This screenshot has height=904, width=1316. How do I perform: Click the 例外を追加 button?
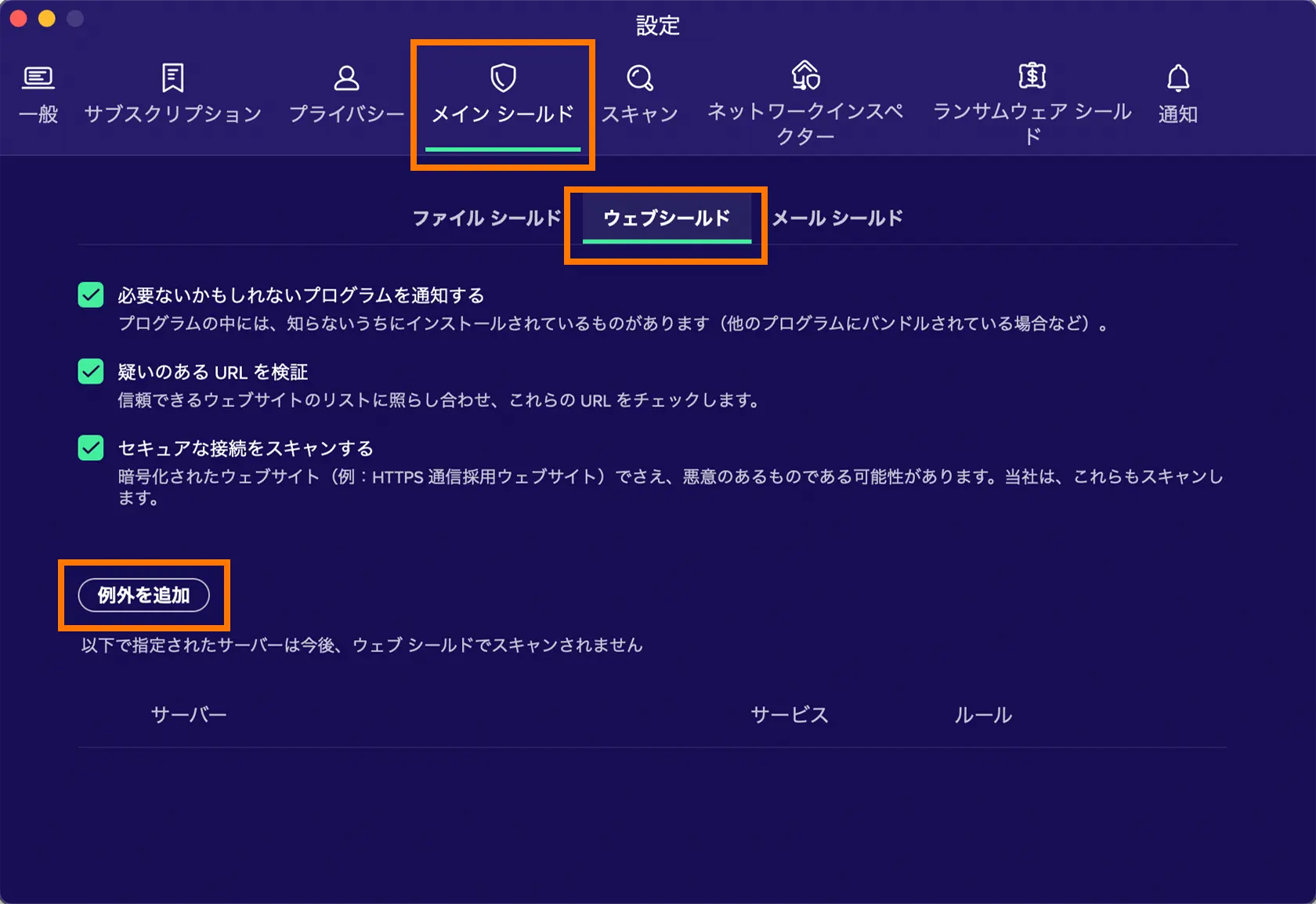(144, 595)
